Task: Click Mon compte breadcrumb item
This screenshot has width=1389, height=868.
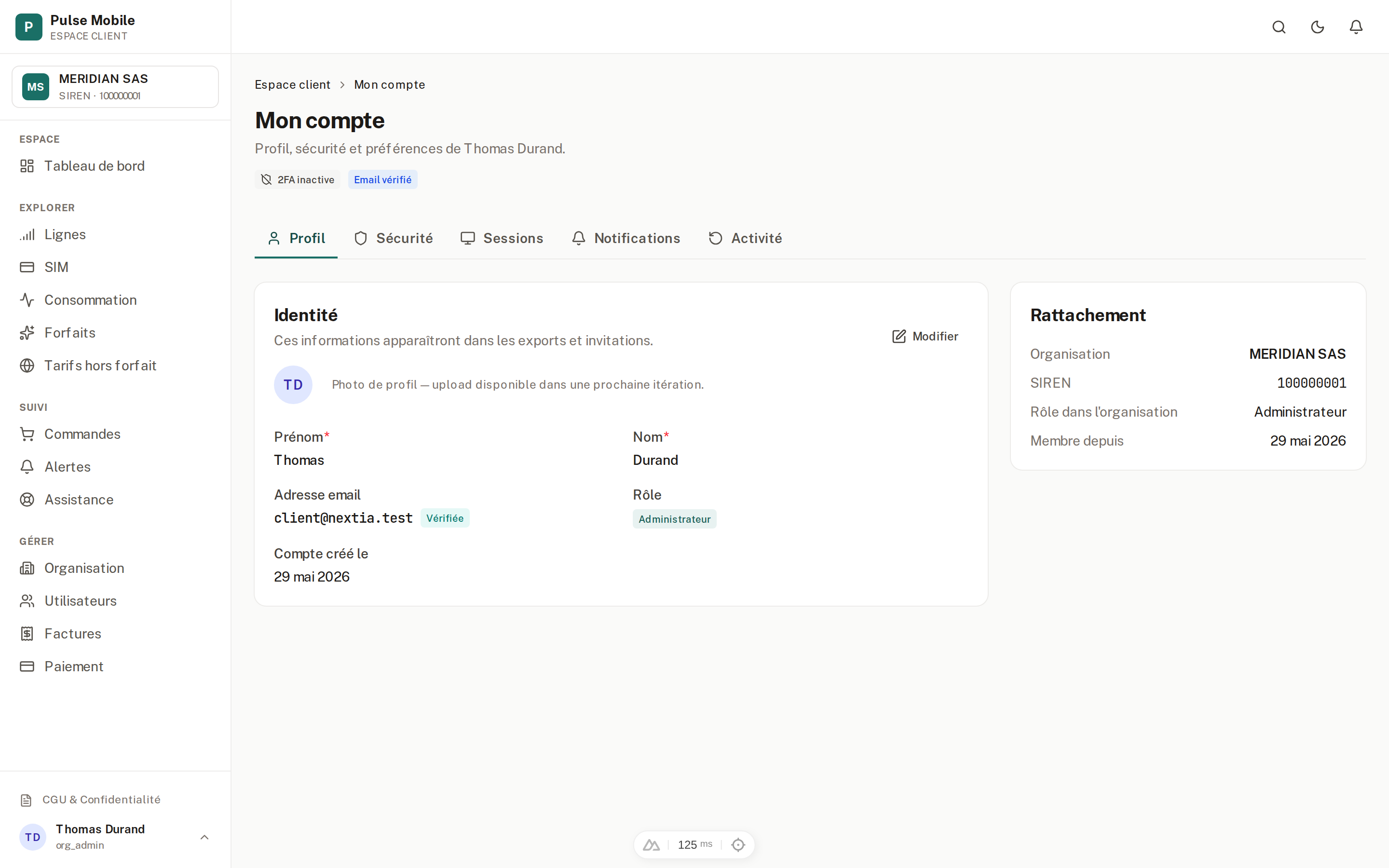Action: coord(389,84)
